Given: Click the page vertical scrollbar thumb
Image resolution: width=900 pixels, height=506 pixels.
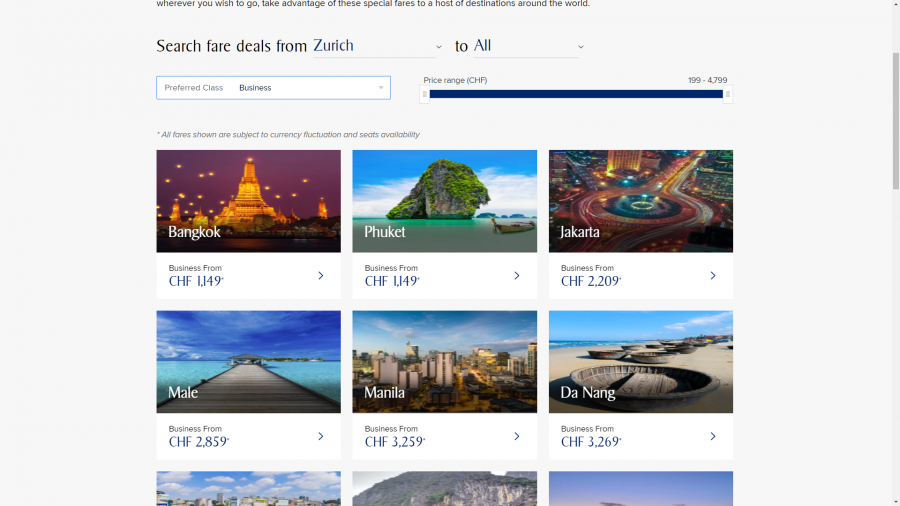Looking at the screenshot, I should click(x=895, y=120).
